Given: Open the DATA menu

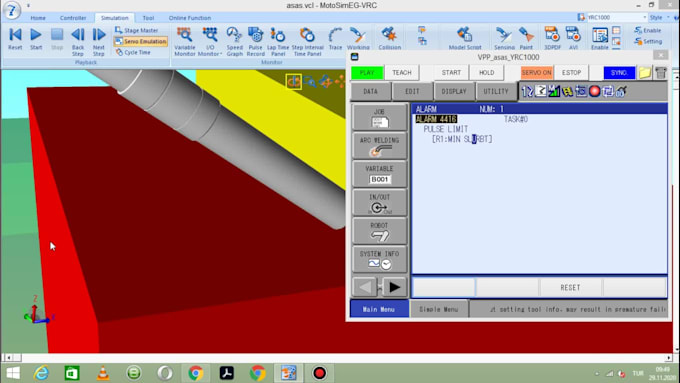Looking at the screenshot, I should [x=370, y=92].
